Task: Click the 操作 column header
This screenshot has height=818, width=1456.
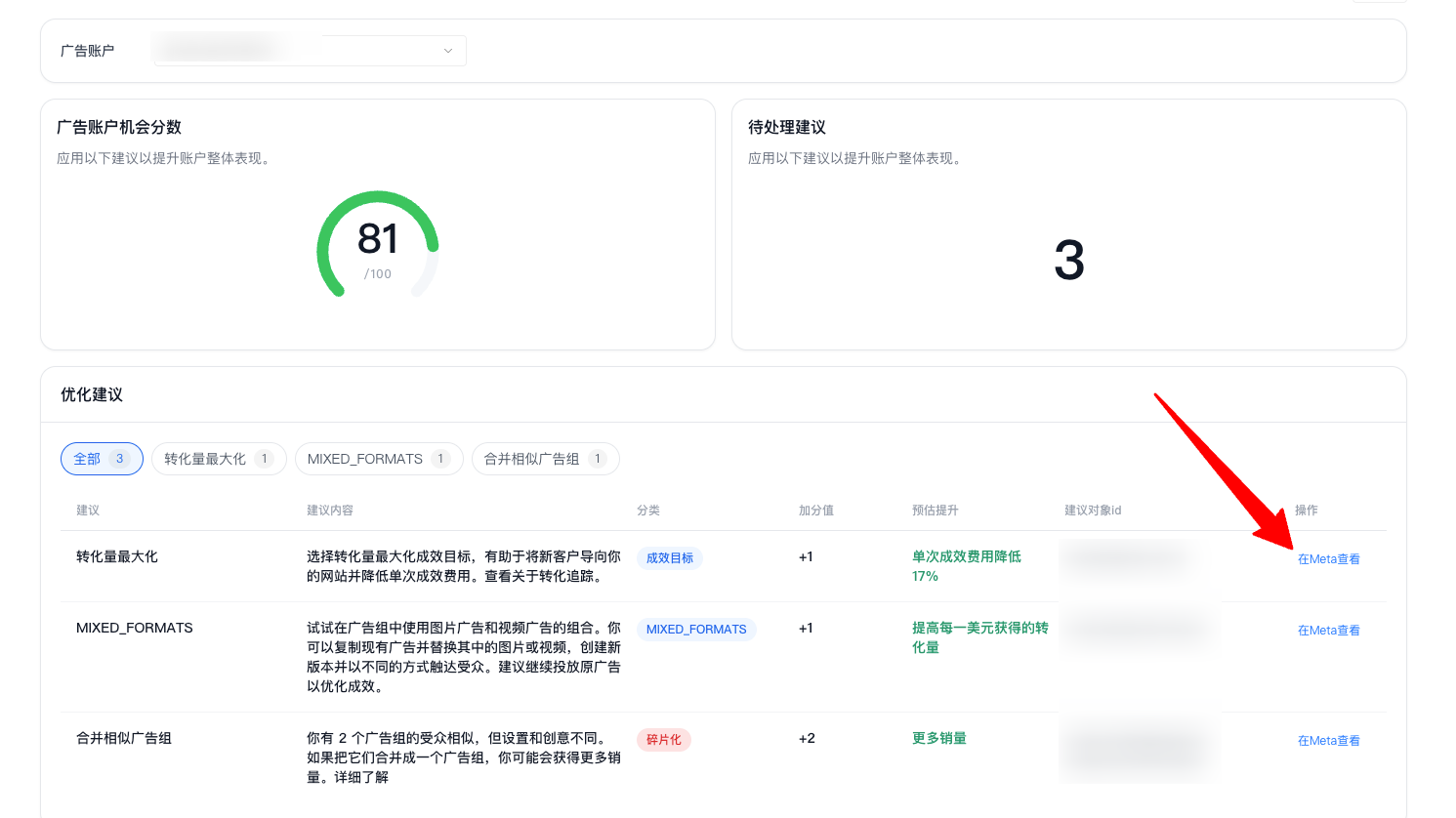Action: pos(1307,511)
